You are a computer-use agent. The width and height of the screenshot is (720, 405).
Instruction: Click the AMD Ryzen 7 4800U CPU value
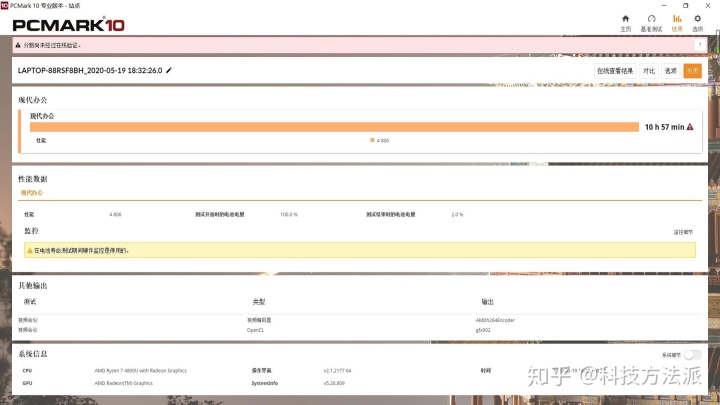pyautogui.click(x=141, y=371)
